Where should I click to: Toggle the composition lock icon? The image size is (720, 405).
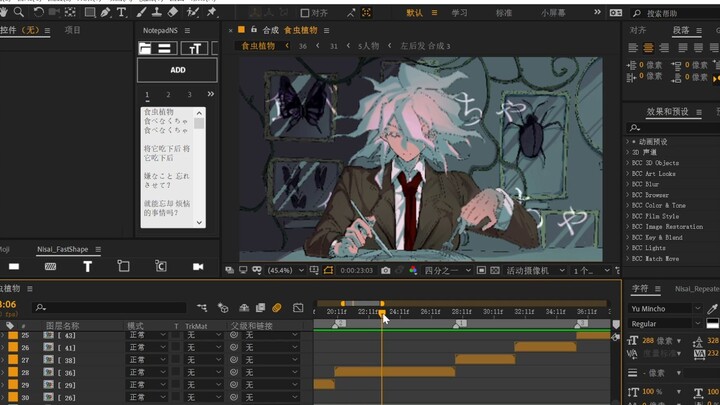(254, 30)
